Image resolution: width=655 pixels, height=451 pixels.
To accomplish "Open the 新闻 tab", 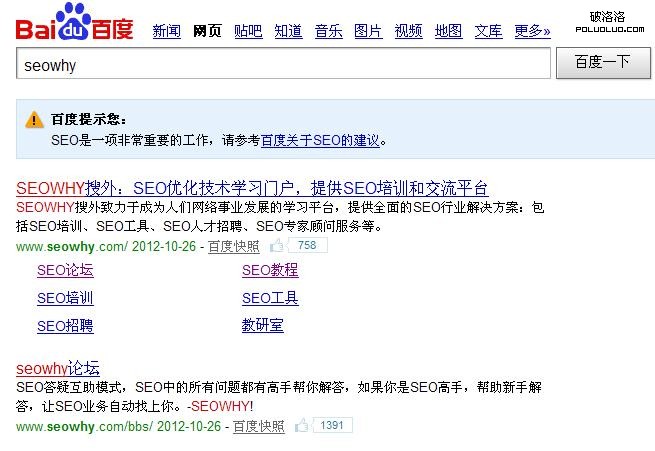I will click(166, 31).
